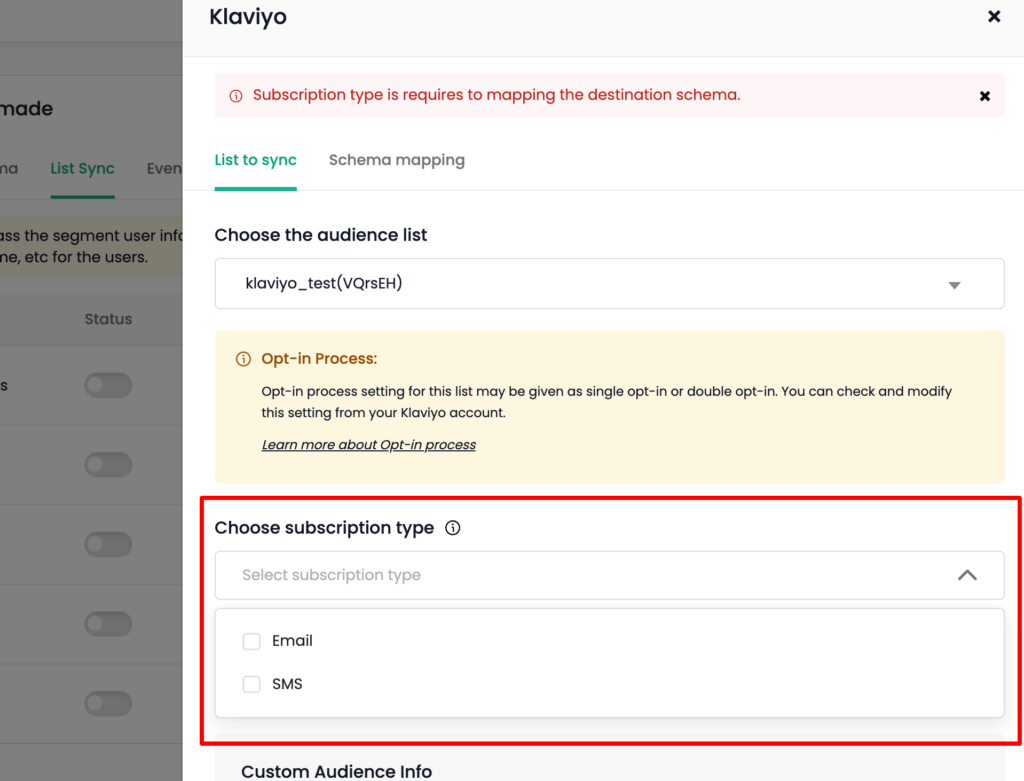
Task: Check the Email subscription checkbox
Action: (x=251, y=641)
